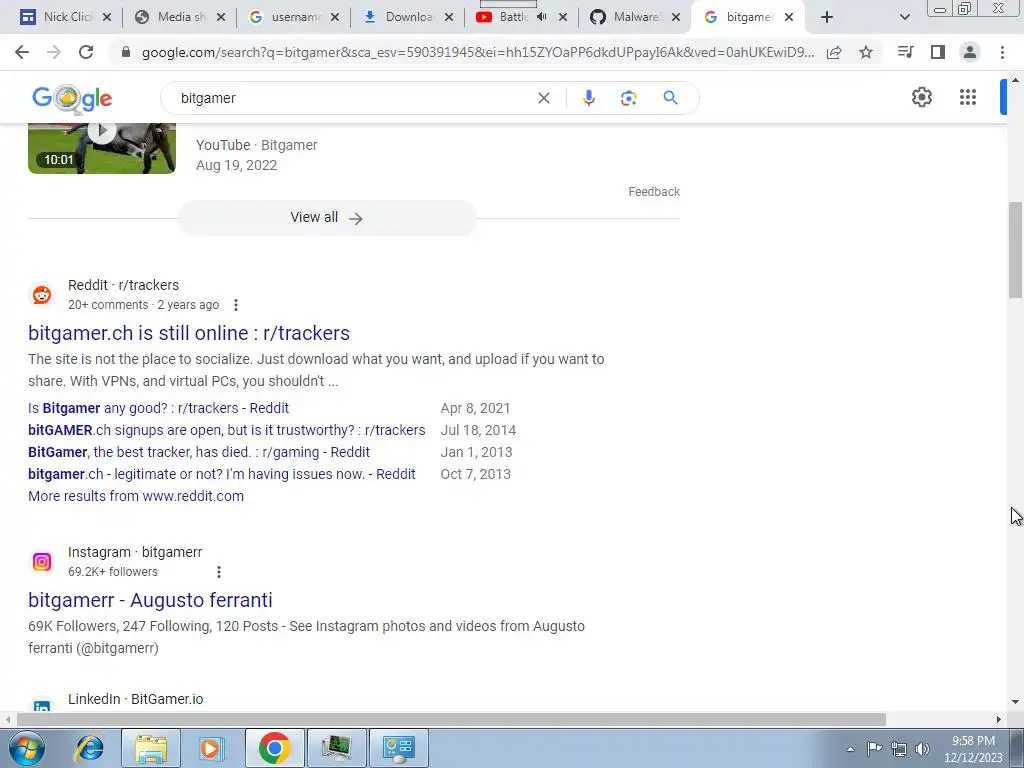Clear the search box with X
Viewport: 1024px width, 768px height.
543,98
